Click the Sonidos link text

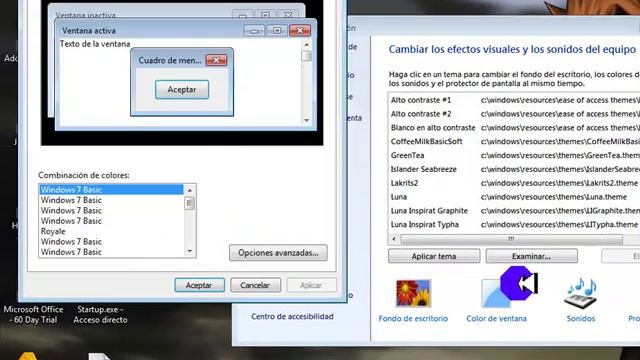click(580, 318)
